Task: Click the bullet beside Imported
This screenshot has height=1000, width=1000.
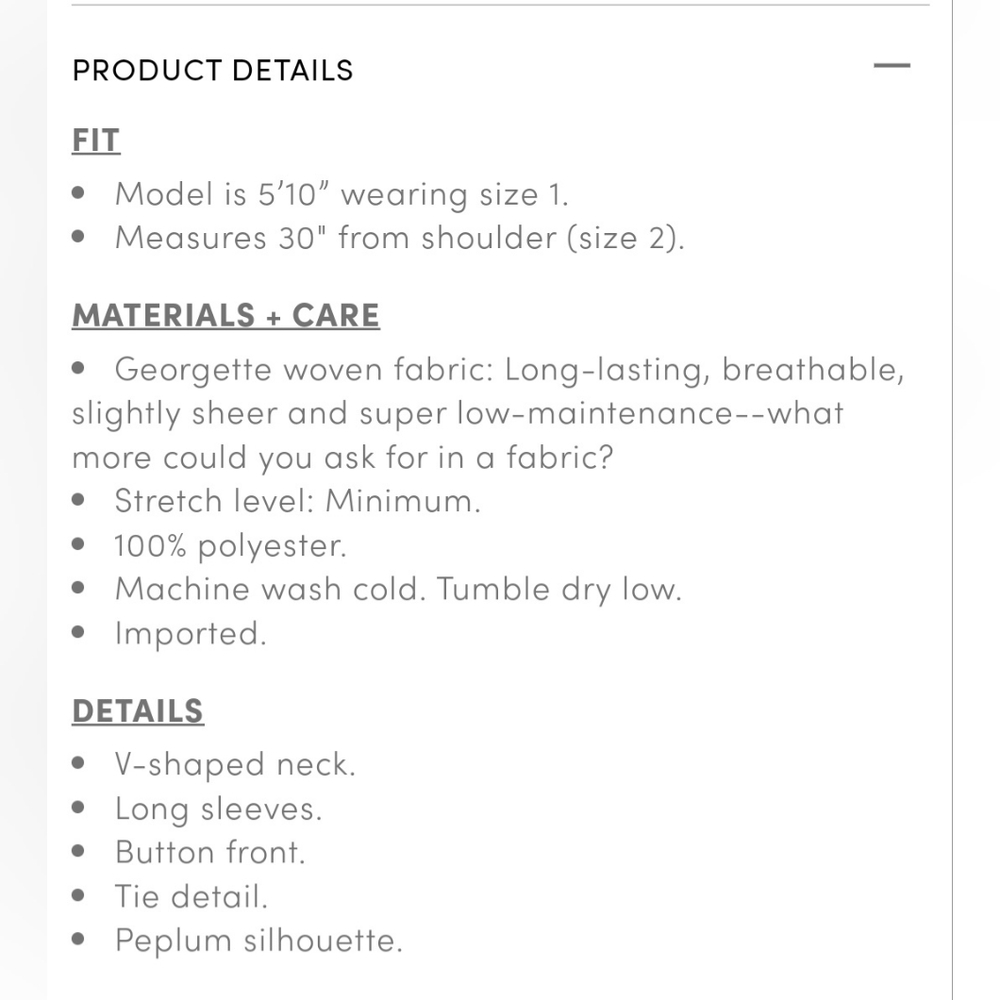Action: pos(78,632)
